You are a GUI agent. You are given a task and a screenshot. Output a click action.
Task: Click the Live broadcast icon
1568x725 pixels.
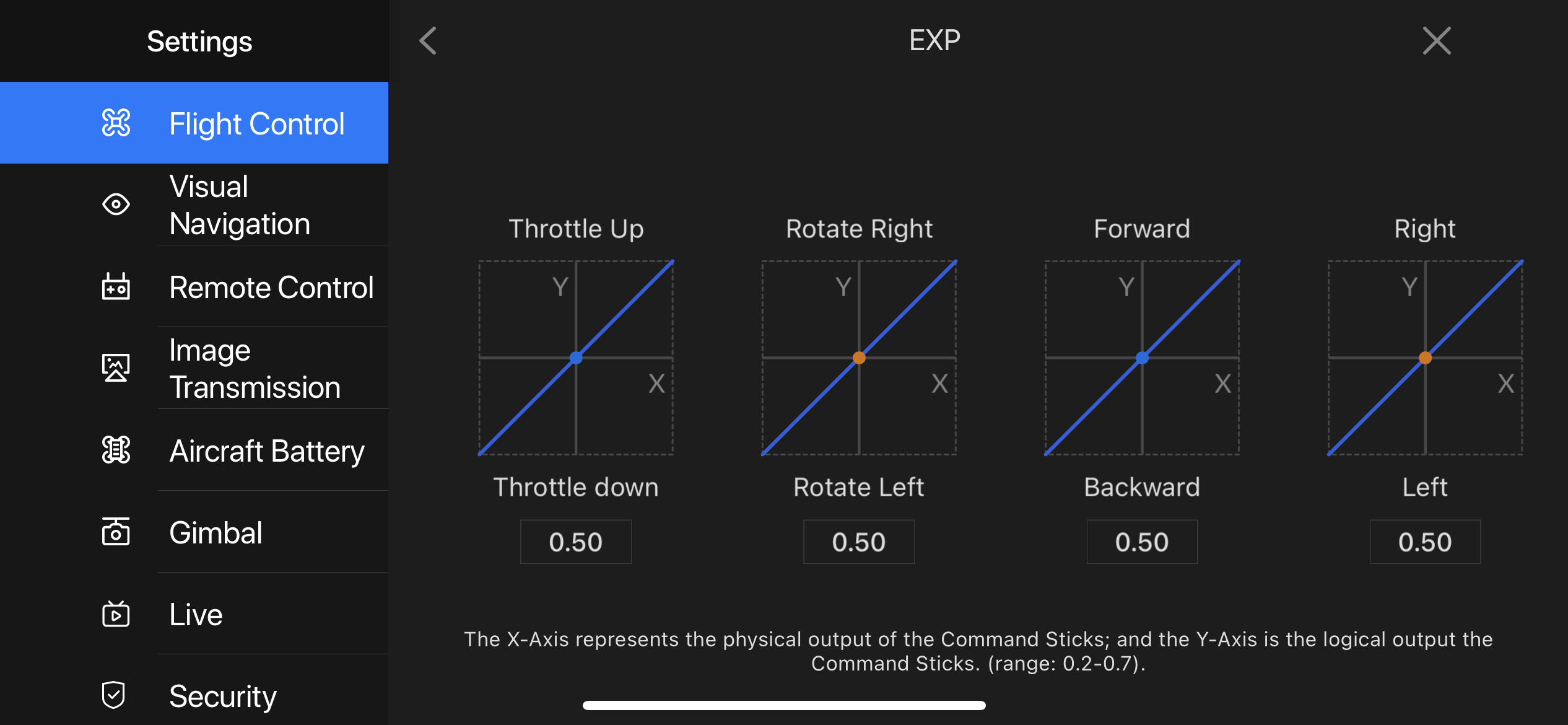pos(116,613)
